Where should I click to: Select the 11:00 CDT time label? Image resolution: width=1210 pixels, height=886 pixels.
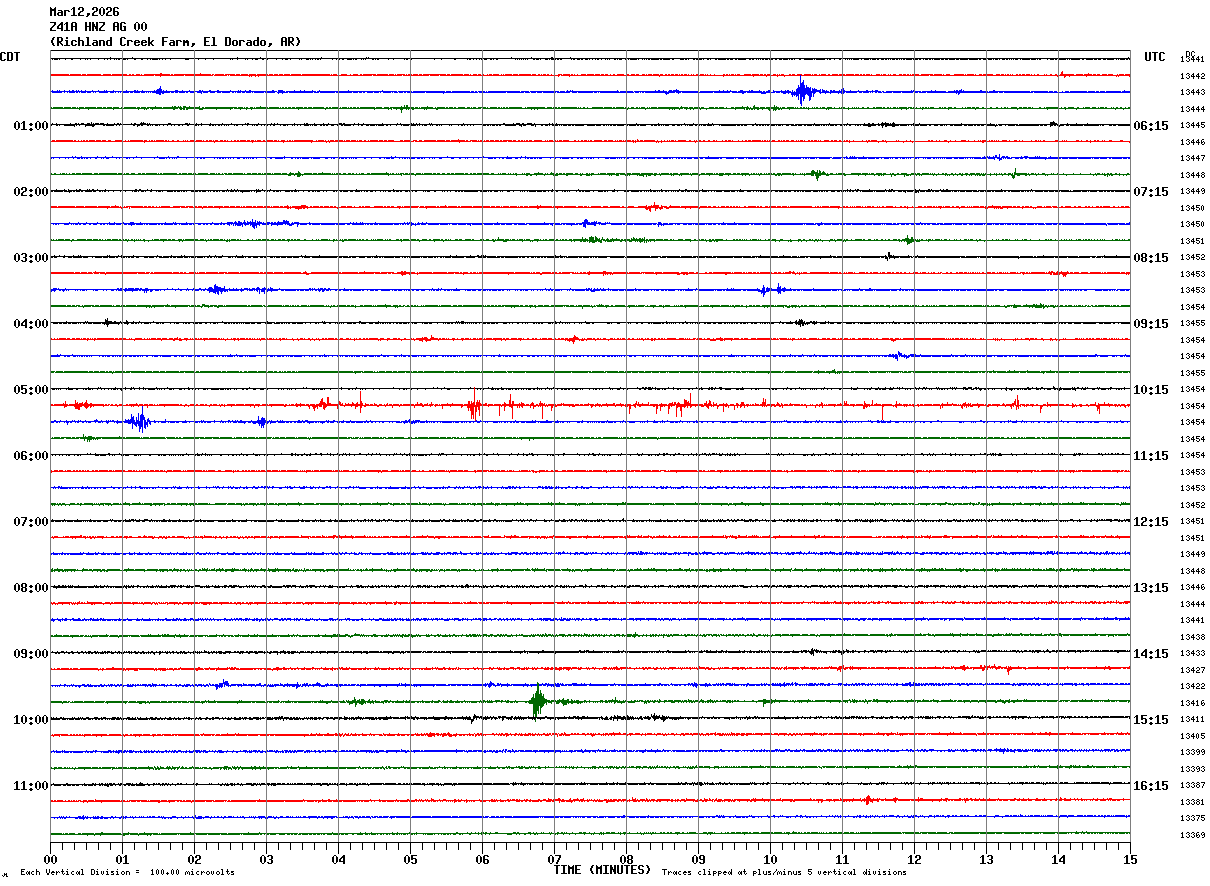[x=31, y=786]
